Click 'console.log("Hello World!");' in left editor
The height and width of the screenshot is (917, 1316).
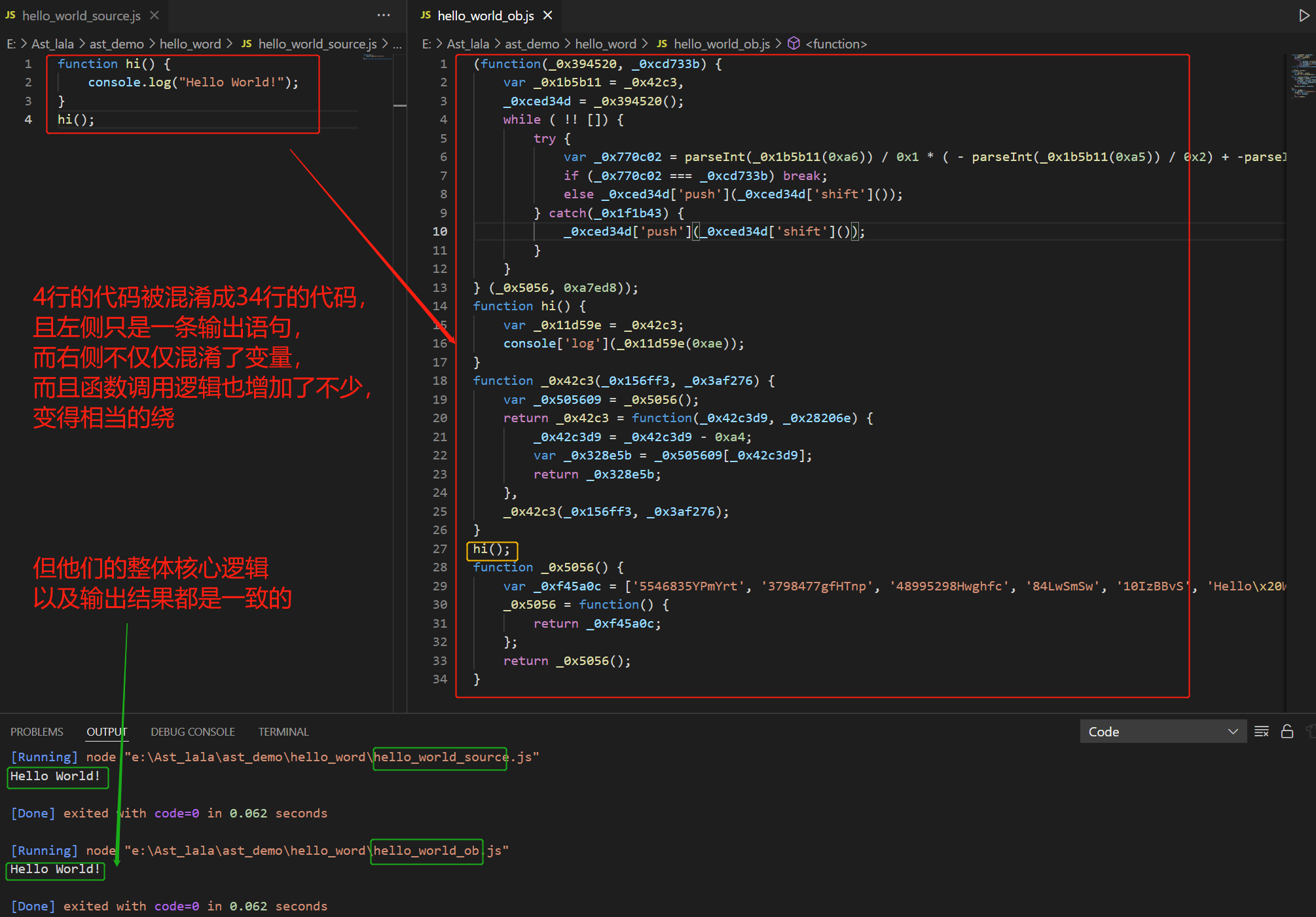[x=193, y=82]
